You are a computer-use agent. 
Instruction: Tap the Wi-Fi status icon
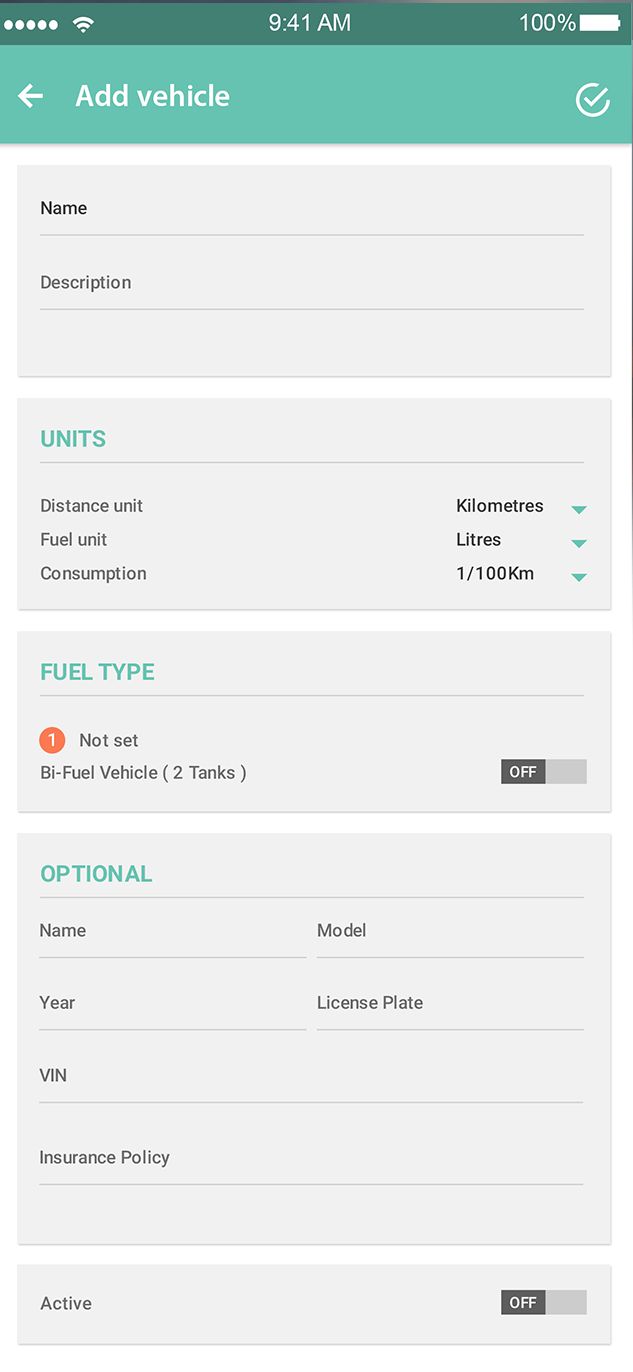coord(84,24)
